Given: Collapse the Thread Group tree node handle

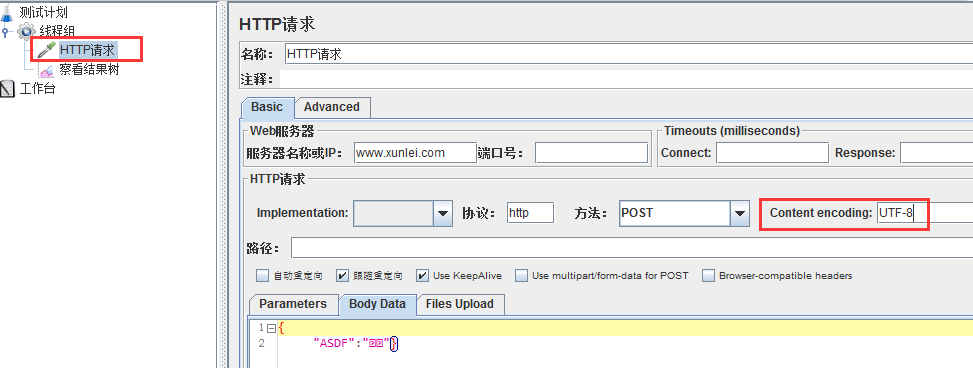Looking at the screenshot, I should click(6, 32).
